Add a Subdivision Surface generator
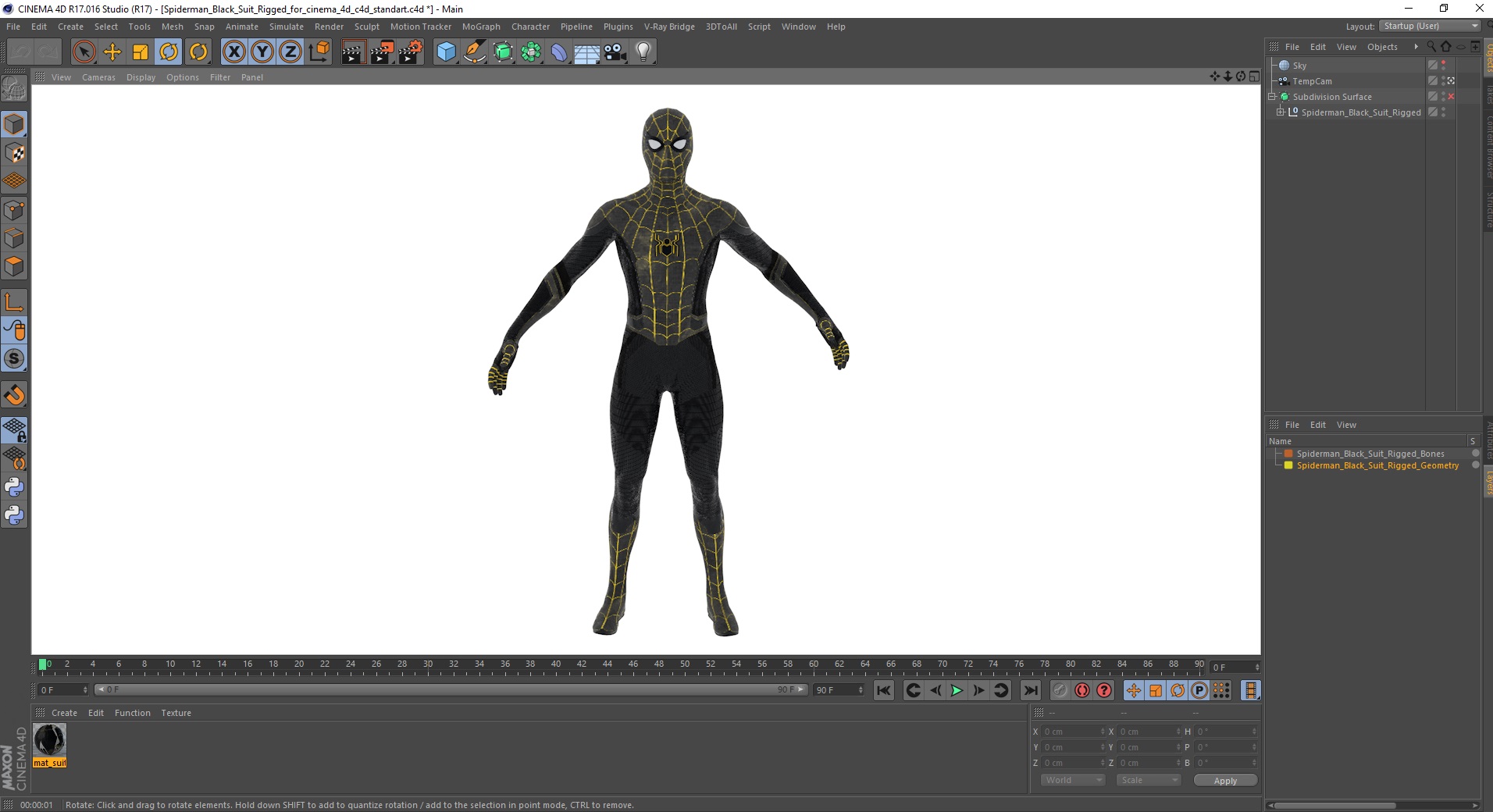Viewport: 1493px width, 812px height. point(503,52)
